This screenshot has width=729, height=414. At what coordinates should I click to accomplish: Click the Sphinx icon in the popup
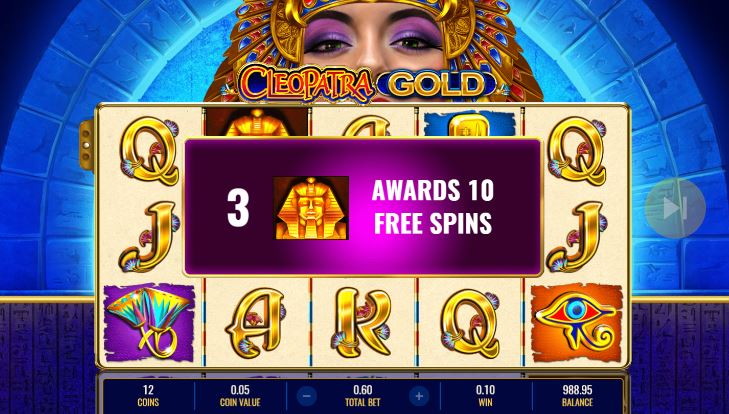pyautogui.click(x=311, y=208)
